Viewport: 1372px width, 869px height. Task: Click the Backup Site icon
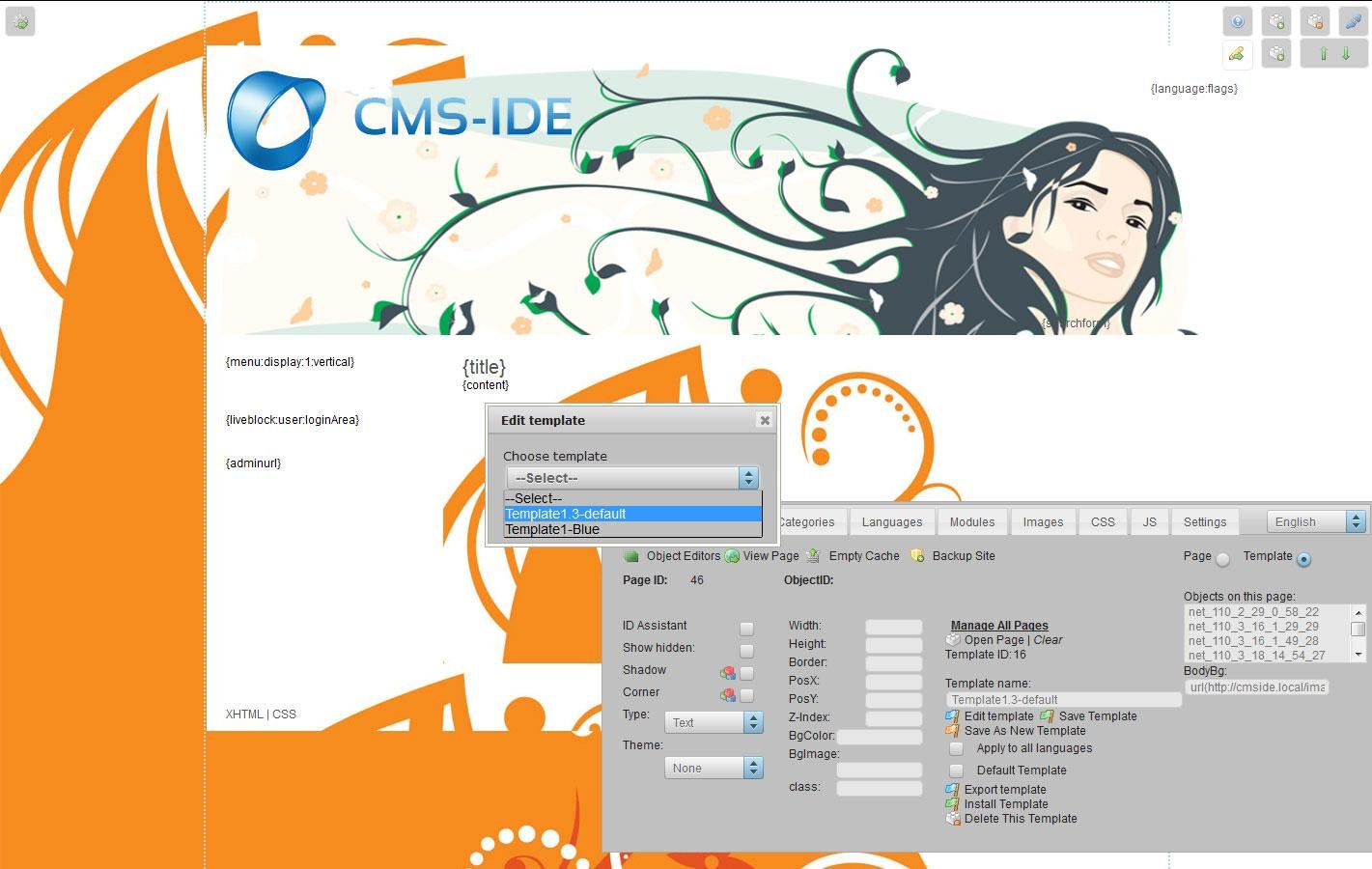tap(915, 556)
